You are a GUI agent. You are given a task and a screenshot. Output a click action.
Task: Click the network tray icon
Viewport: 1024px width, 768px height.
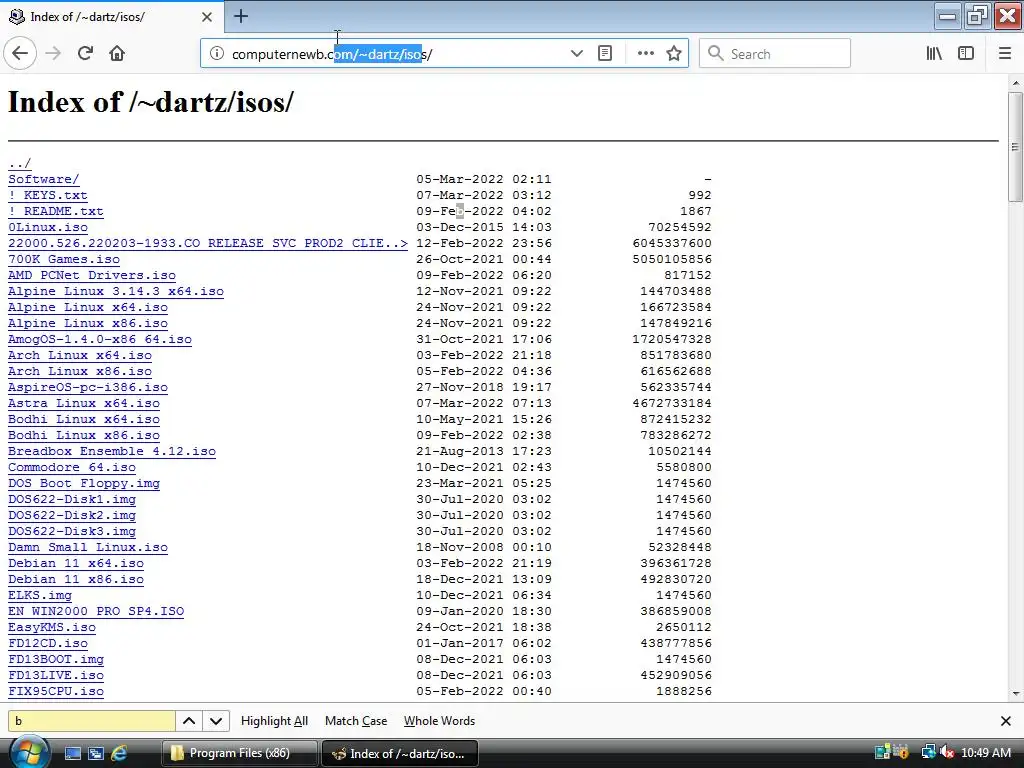pos(928,753)
